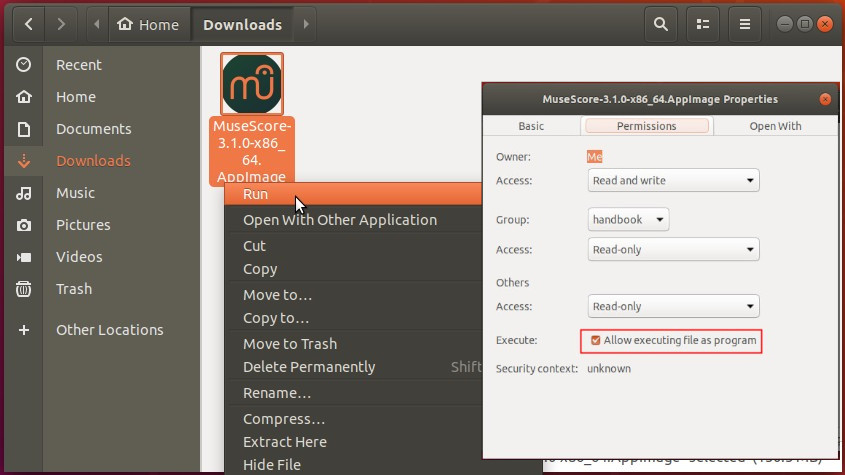Close the AppImage Properties dialog
The width and height of the screenshot is (845, 475).
point(825,99)
